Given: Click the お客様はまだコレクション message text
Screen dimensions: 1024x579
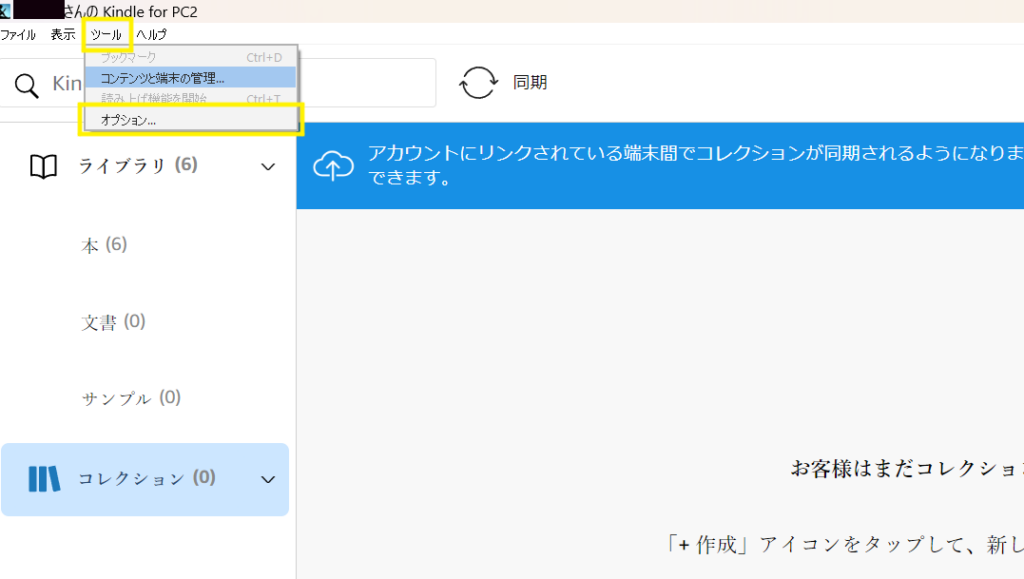Looking at the screenshot, I should [x=907, y=468].
